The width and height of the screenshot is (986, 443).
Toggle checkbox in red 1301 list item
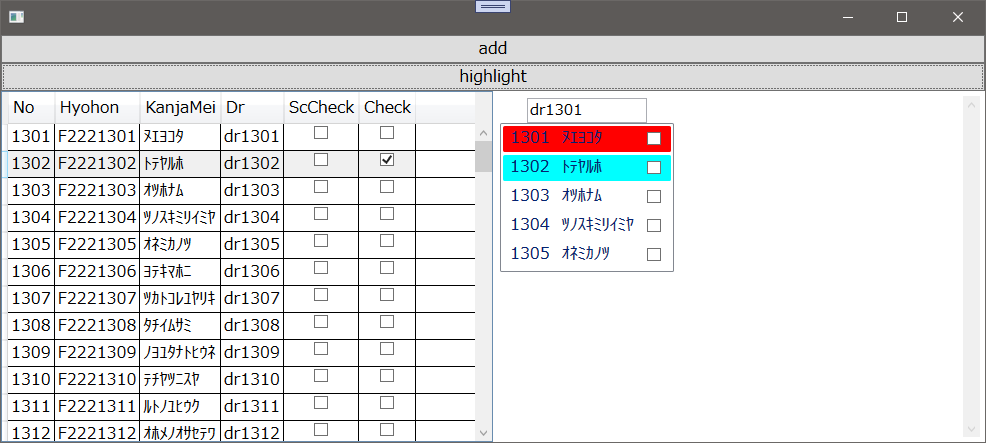[654, 139]
